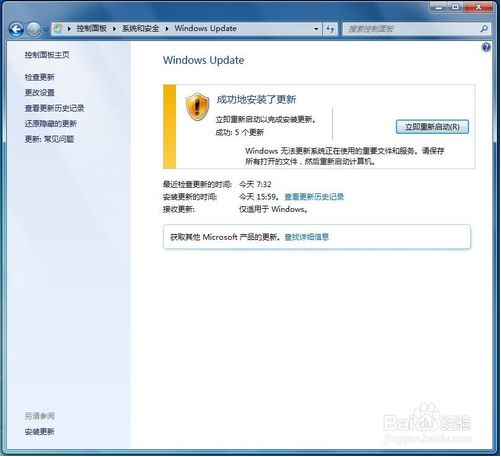Open 更新: 常见问题 in the sidebar
Image resolution: width=501 pixels, height=457 pixels.
[x=49, y=139]
